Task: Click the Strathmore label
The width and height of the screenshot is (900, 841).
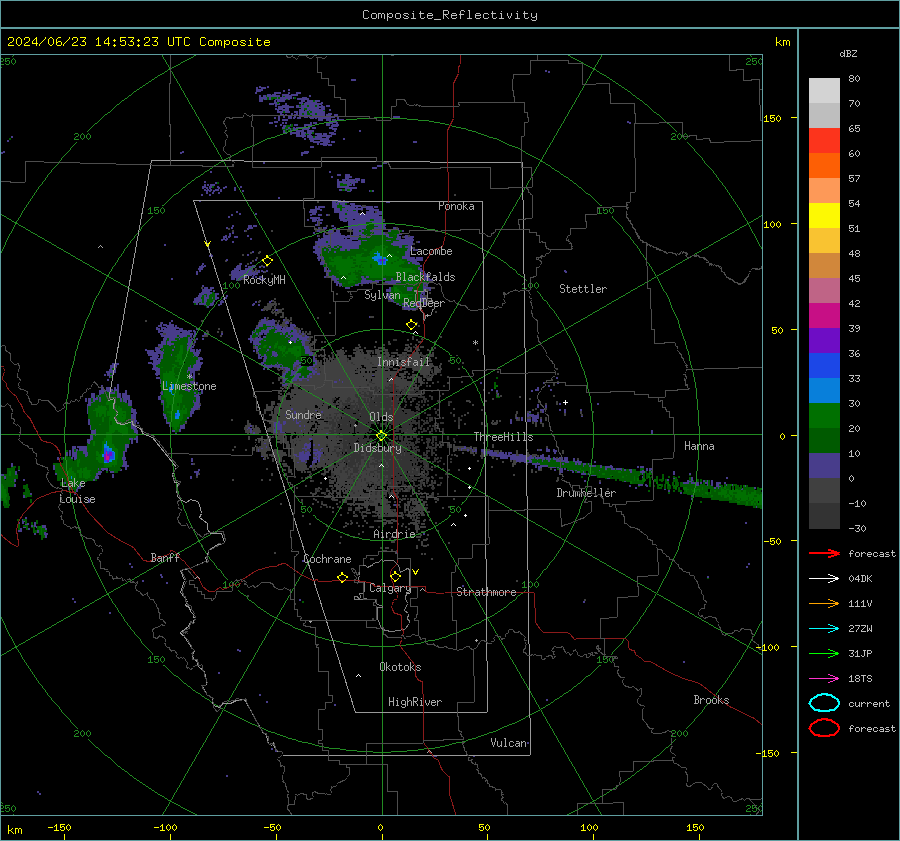Action: [x=486, y=592]
